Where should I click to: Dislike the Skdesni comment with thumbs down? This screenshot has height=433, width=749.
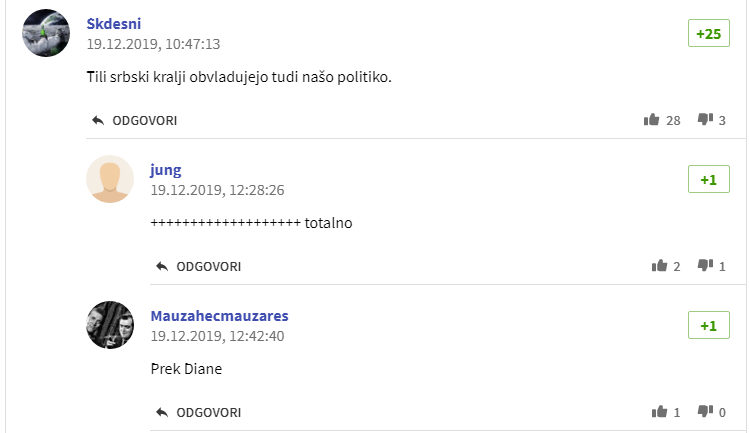704,120
